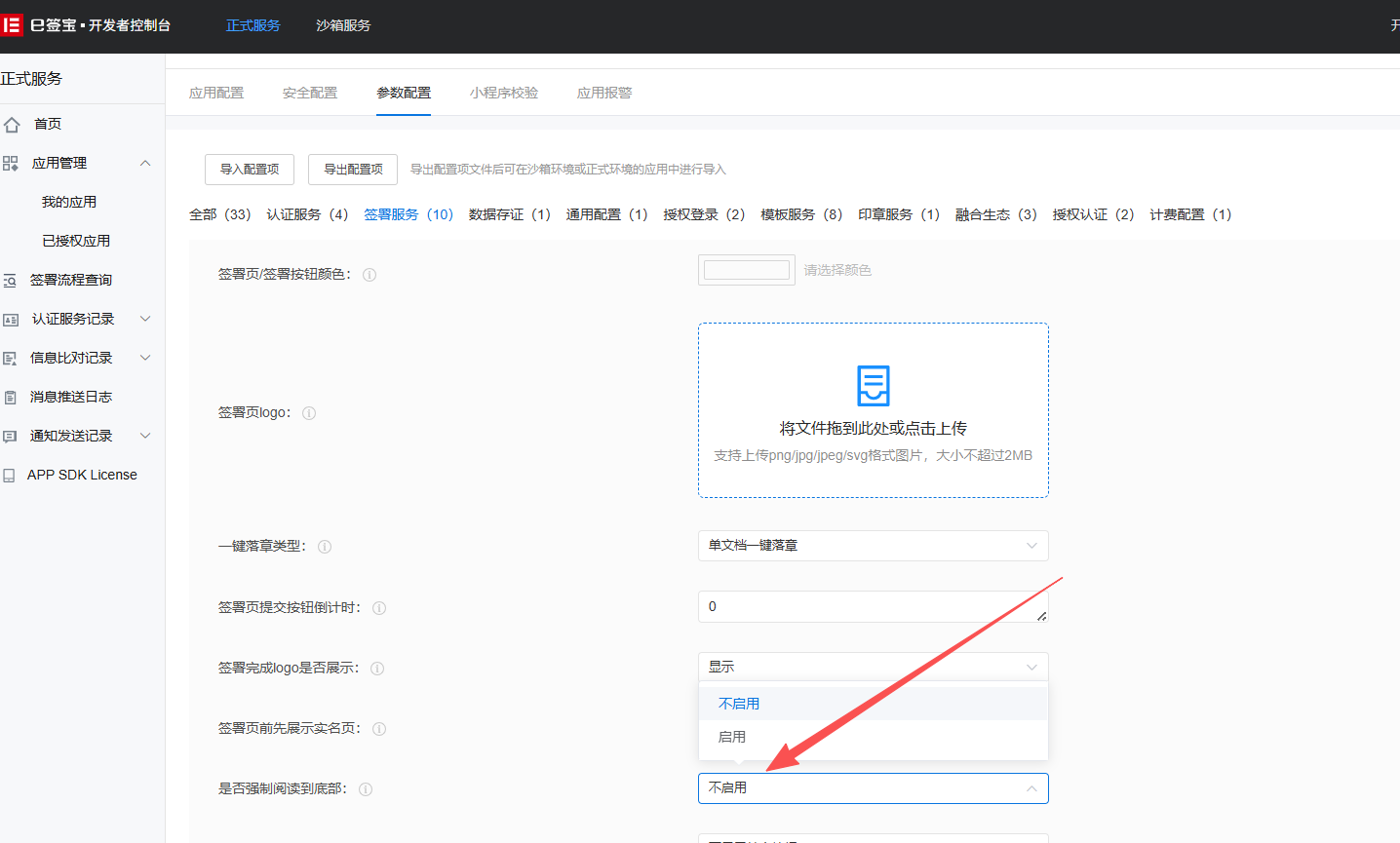1400x843 pixels.
Task: Click the 通知发送记录 message icon
Action: point(10,437)
